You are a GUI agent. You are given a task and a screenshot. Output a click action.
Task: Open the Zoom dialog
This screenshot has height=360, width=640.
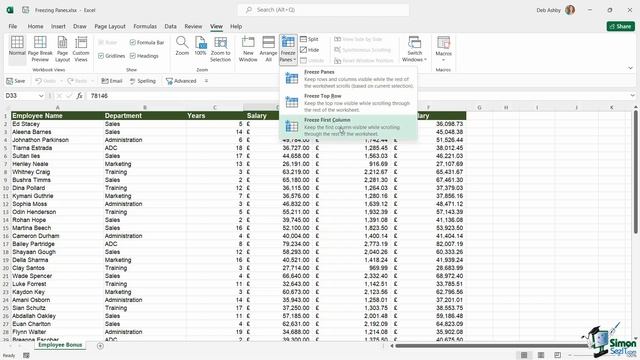coord(182,46)
